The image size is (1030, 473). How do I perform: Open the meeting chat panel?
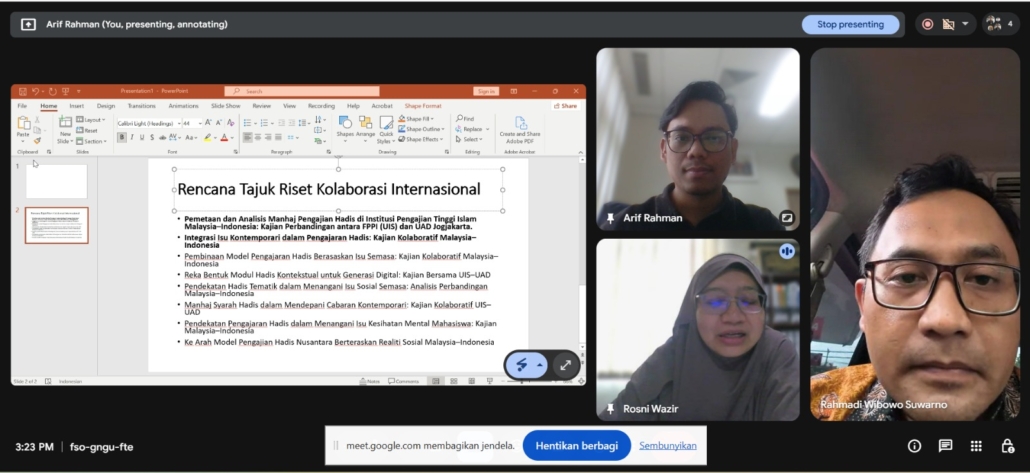(x=945, y=446)
